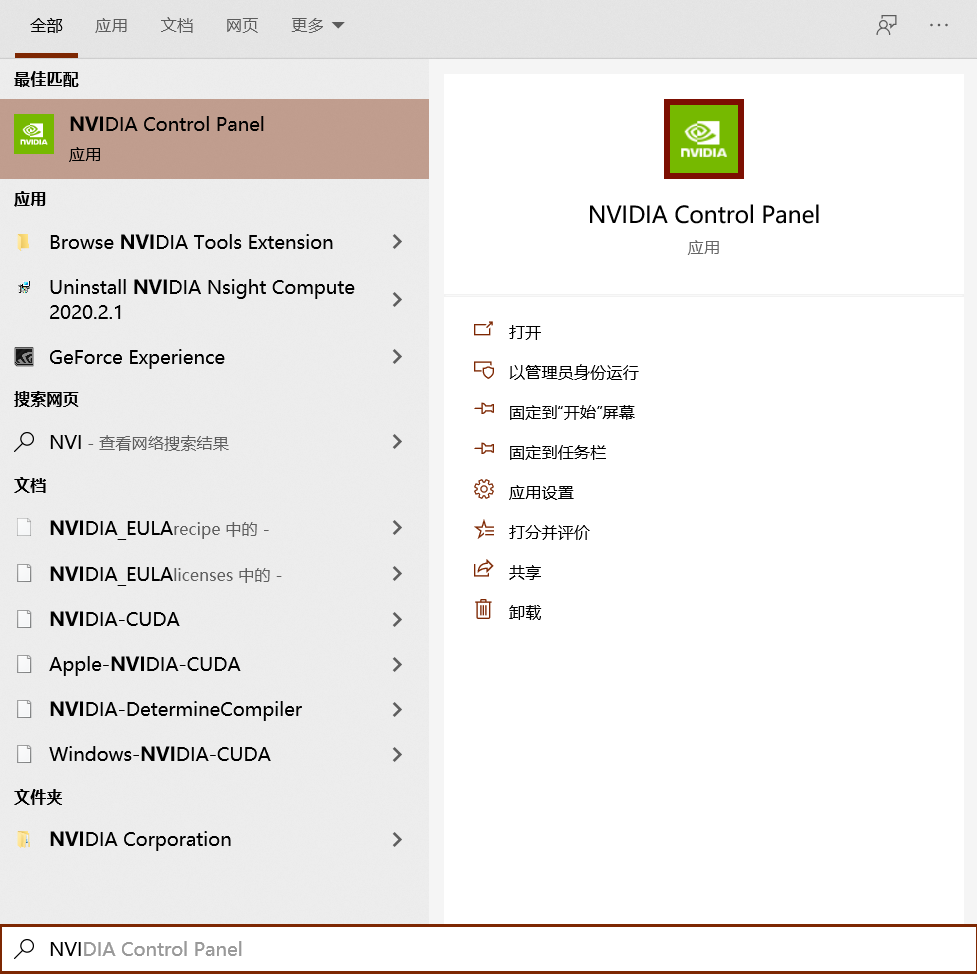Image resolution: width=977 pixels, height=974 pixels.
Task: Click the open (打开) icon
Action: pyautogui.click(x=484, y=329)
